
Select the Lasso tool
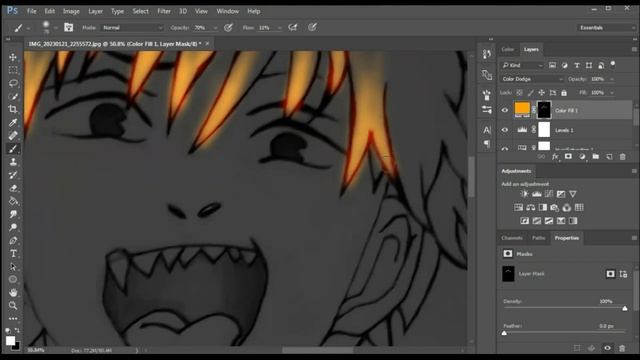[13, 83]
